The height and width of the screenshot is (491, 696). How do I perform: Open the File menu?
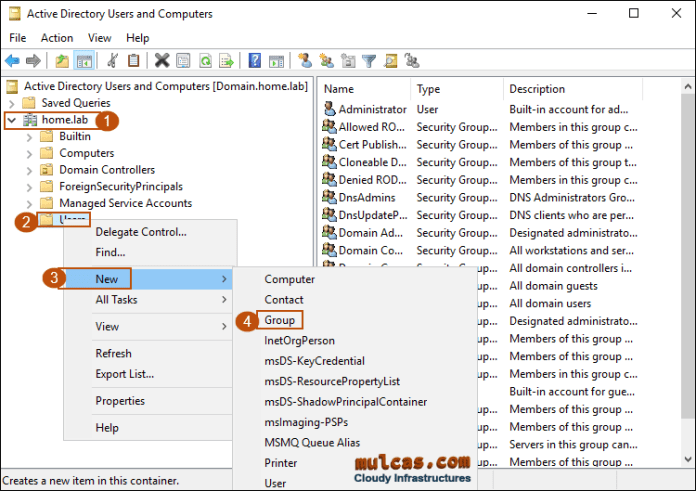(18, 38)
